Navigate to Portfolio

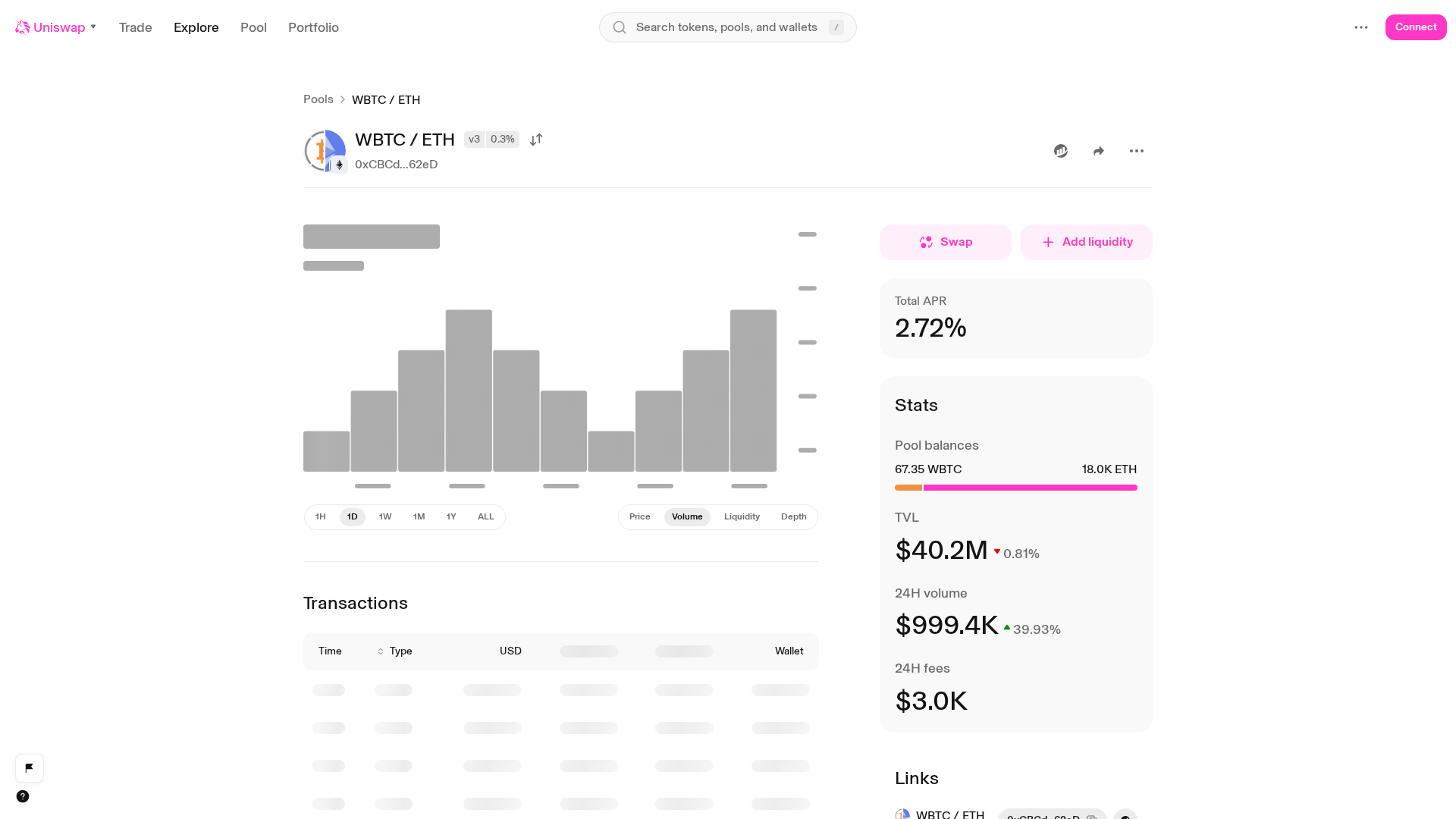coord(313,27)
